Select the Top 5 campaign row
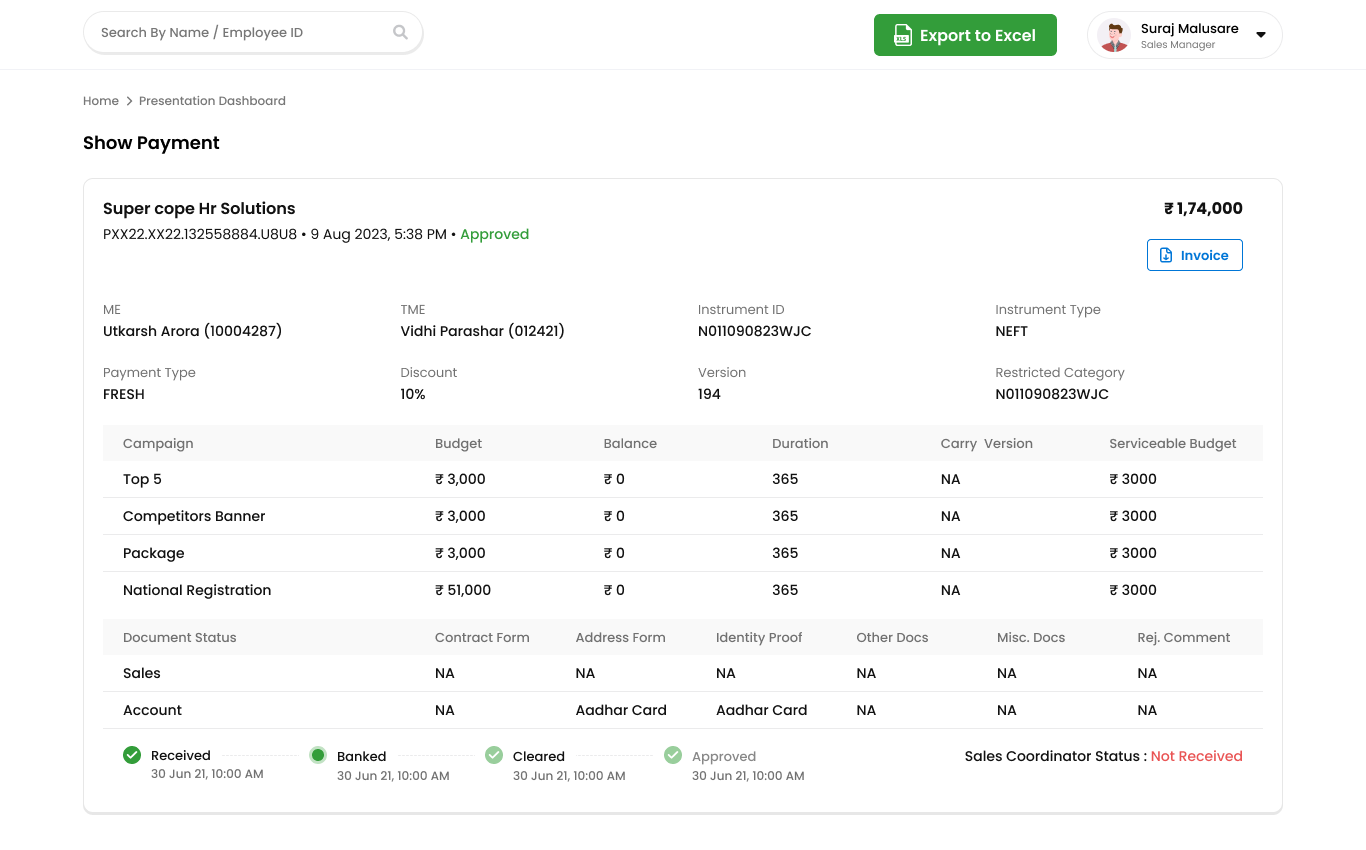Image resolution: width=1366 pixels, height=850 pixels. 683,479
